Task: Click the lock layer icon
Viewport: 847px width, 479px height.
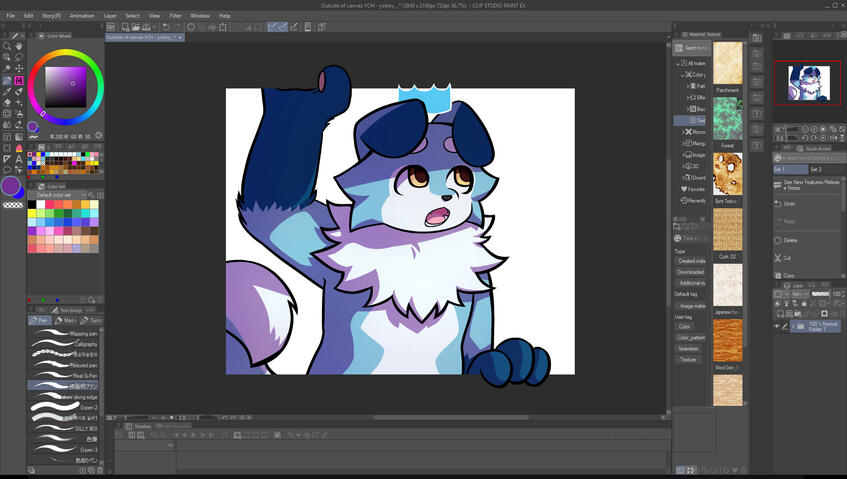Action: (x=804, y=304)
